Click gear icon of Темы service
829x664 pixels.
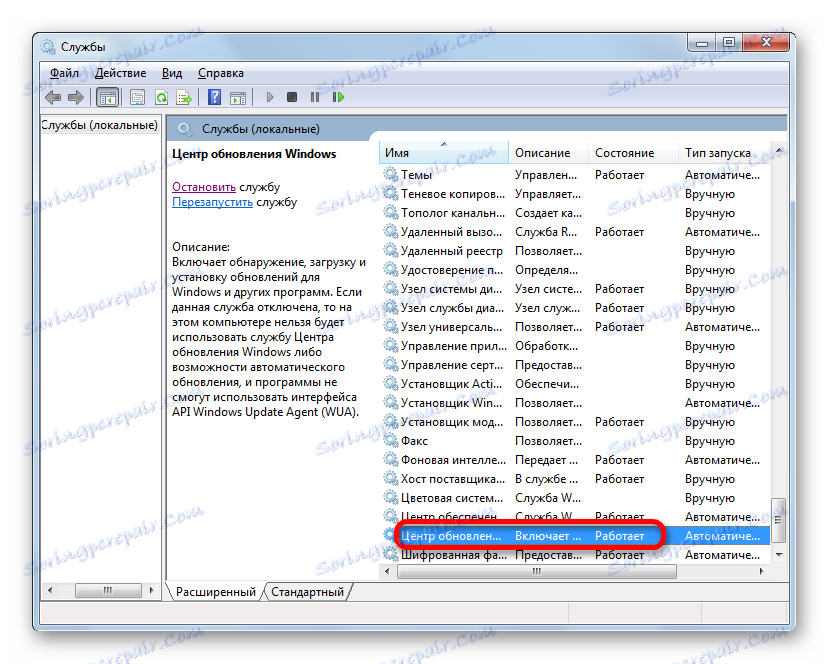(x=391, y=174)
